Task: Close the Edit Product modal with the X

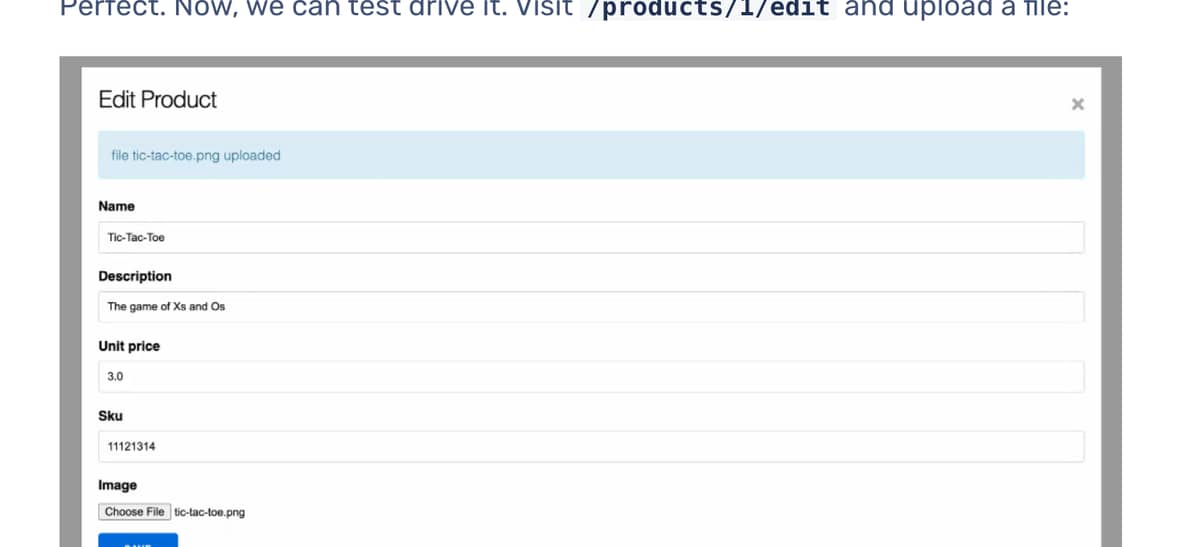Action: pyautogui.click(x=1077, y=104)
